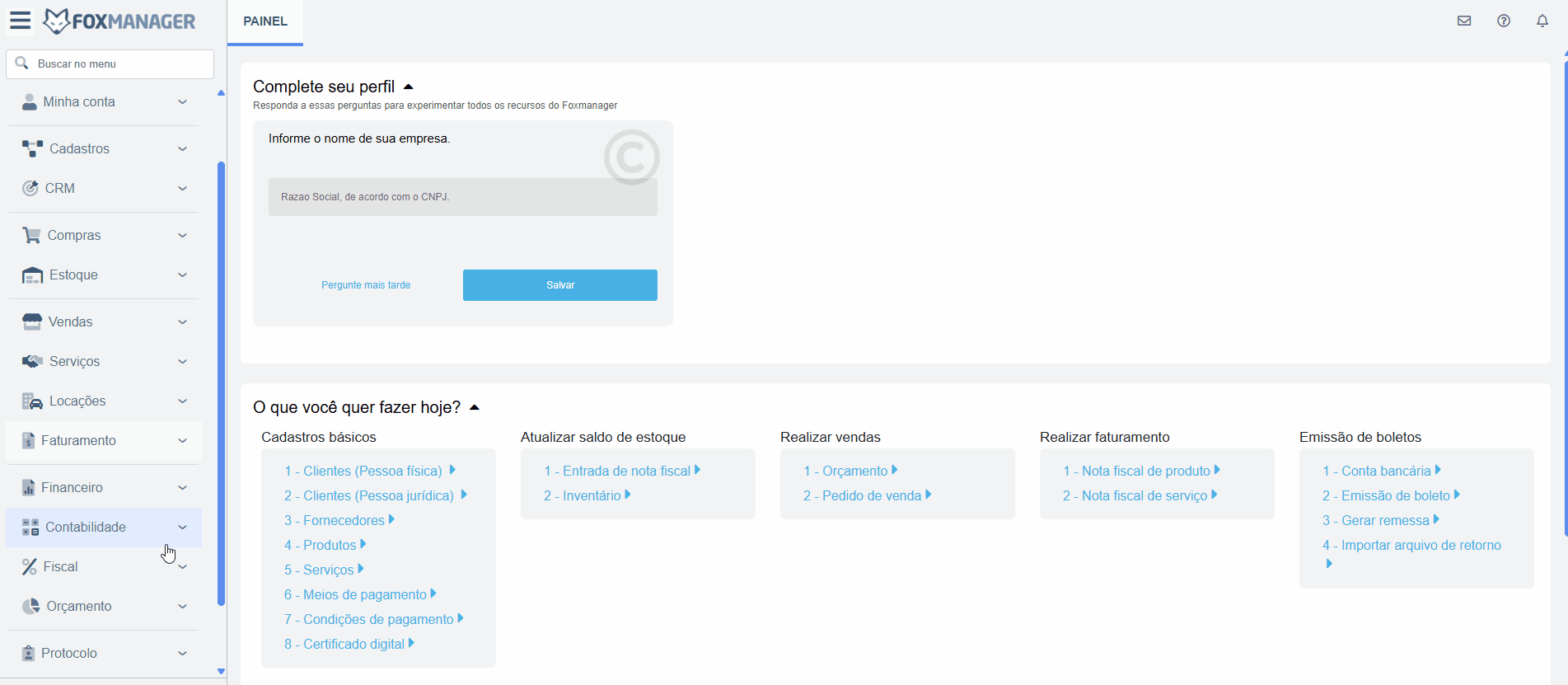
Task: Click the Serviços handshake icon
Action: tap(32, 361)
